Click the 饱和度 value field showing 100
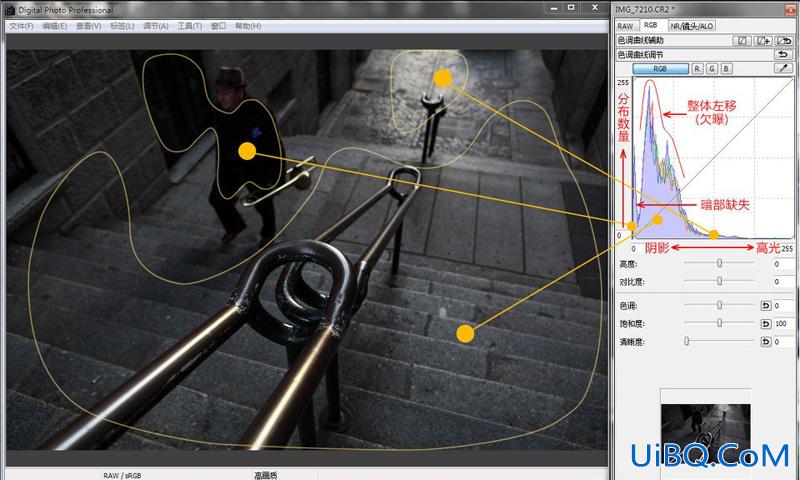 [784, 324]
